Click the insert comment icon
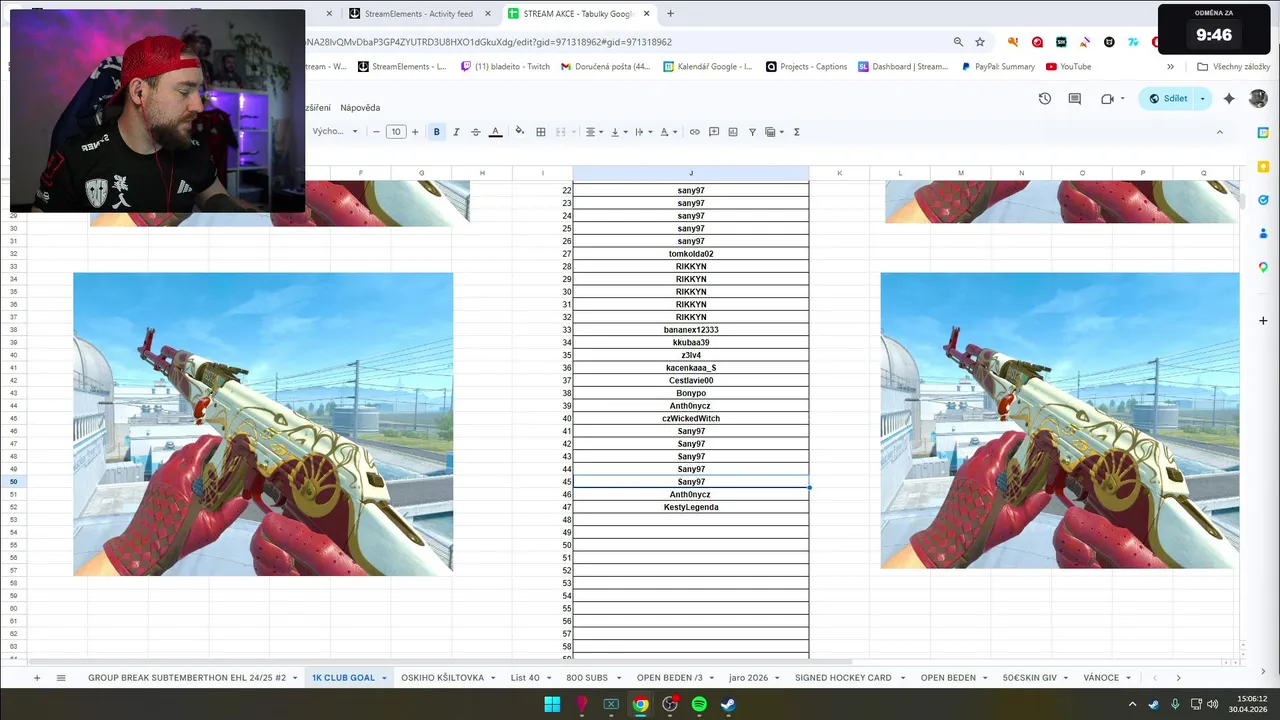The image size is (1280, 720). point(714,132)
